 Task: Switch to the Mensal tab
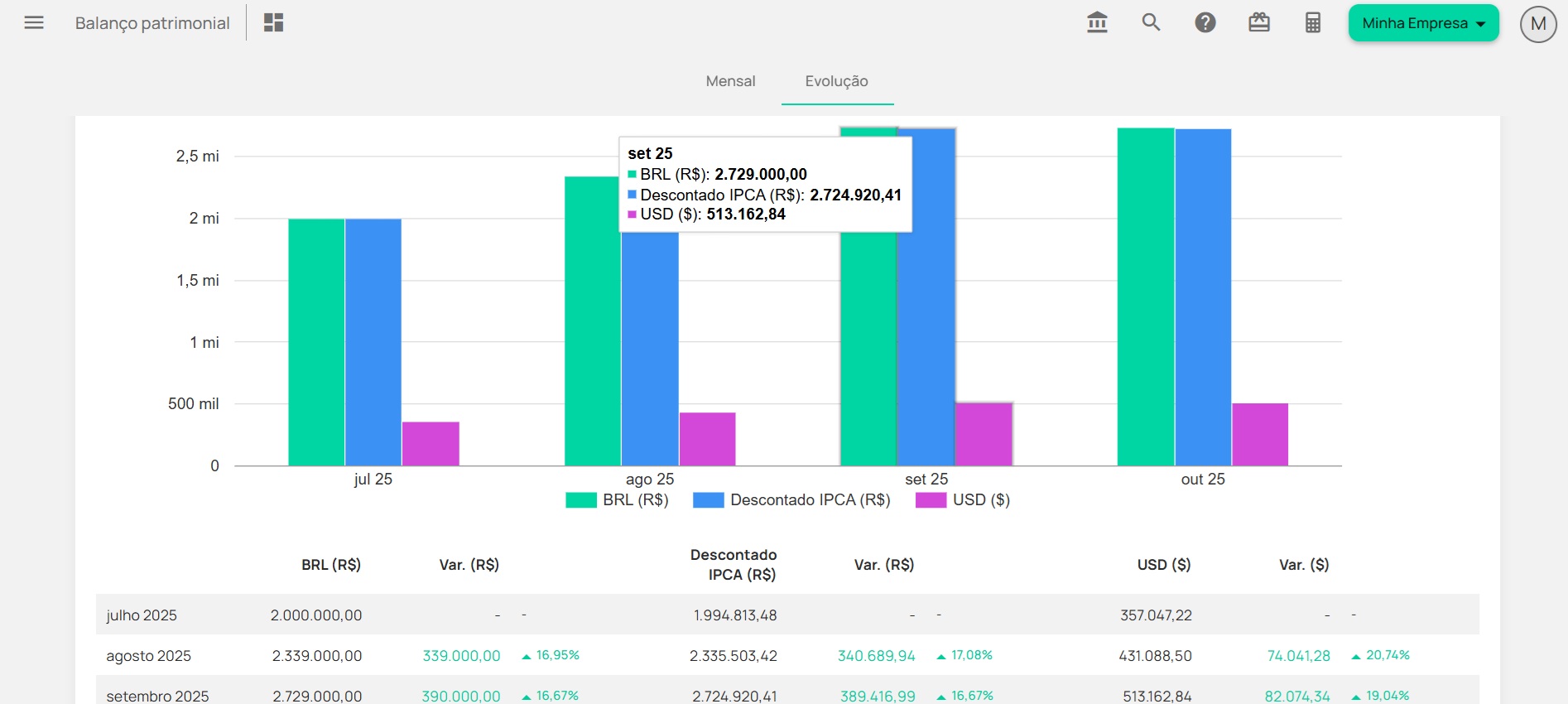730,81
